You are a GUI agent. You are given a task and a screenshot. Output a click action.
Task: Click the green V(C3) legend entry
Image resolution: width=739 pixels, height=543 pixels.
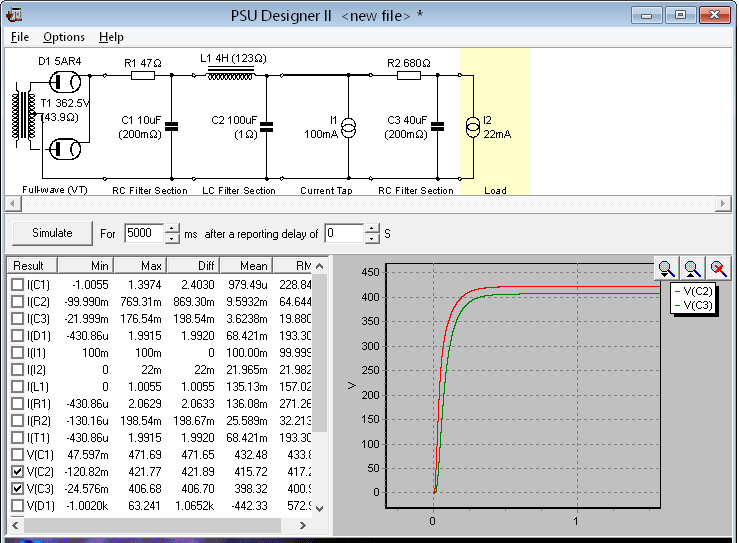(693, 305)
